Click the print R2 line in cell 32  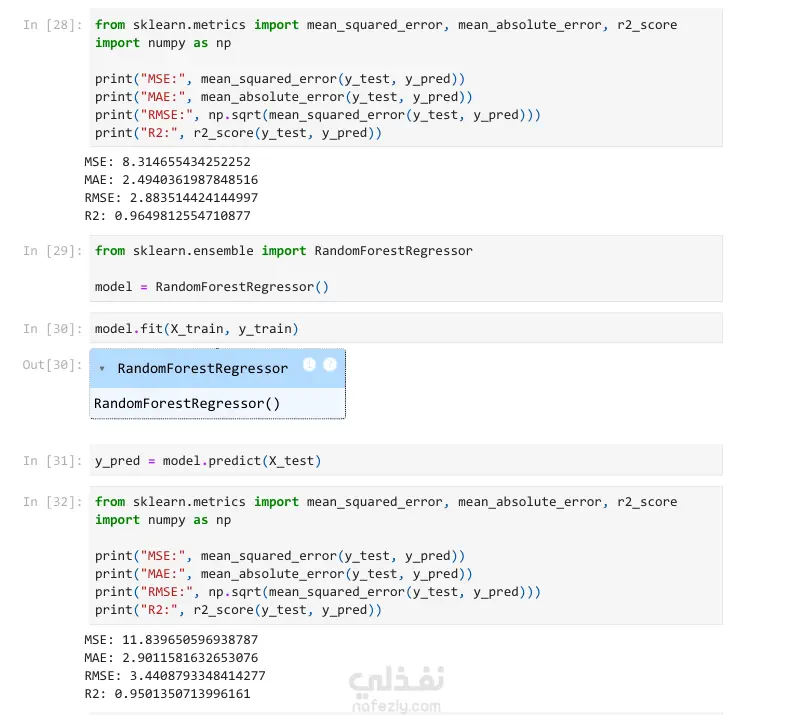pyautogui.click(x=238, y=610)
